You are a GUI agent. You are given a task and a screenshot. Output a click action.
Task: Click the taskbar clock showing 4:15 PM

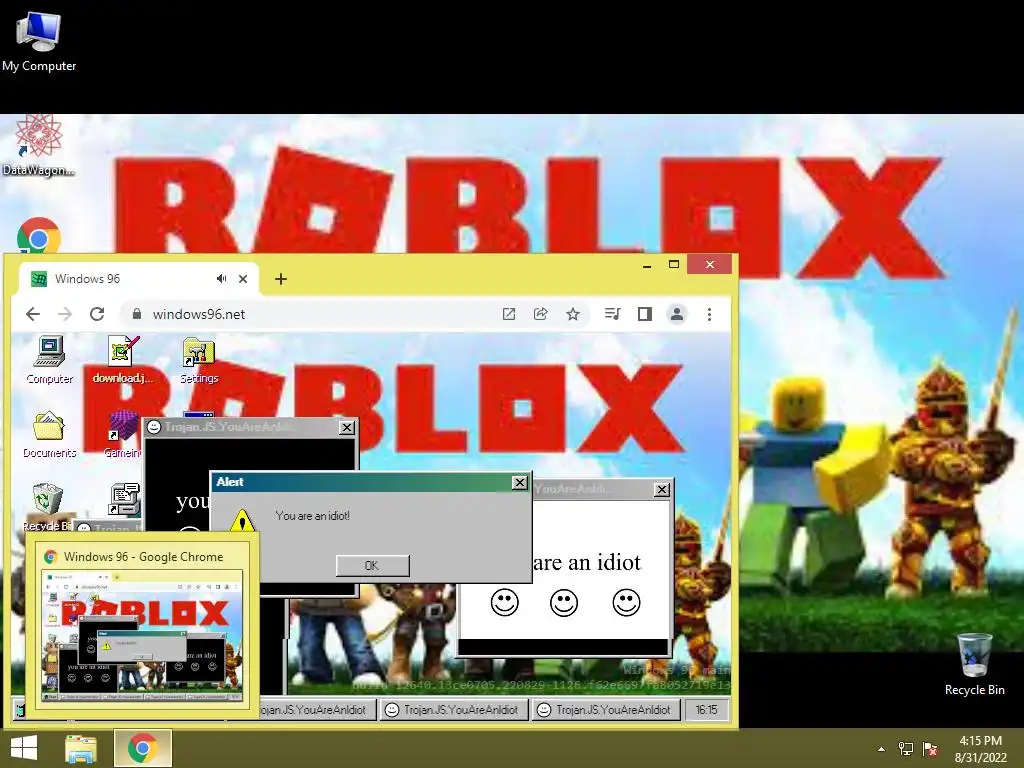pyautogui.click(x=980, y=749)
